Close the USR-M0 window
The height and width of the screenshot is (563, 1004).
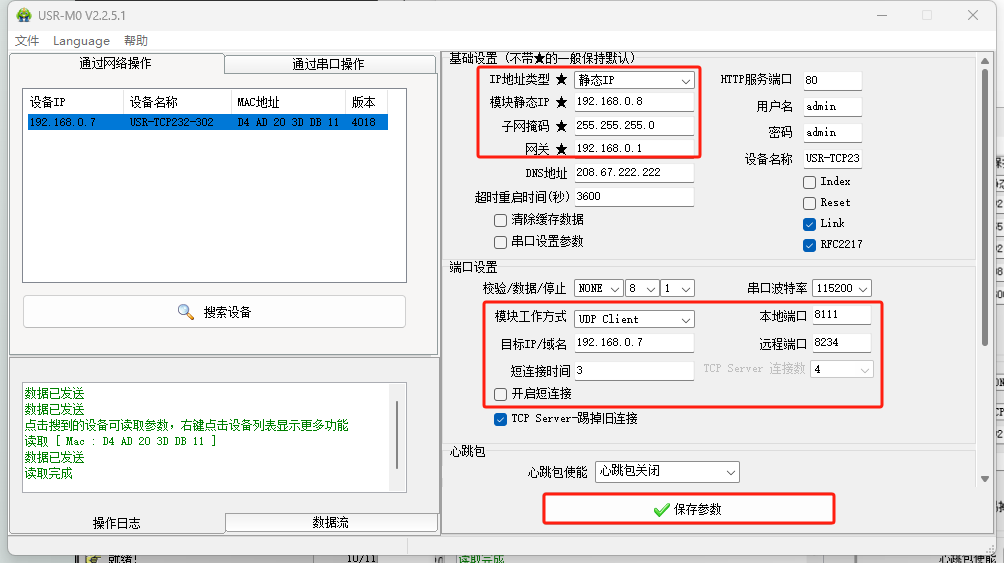tap(973, 15)
